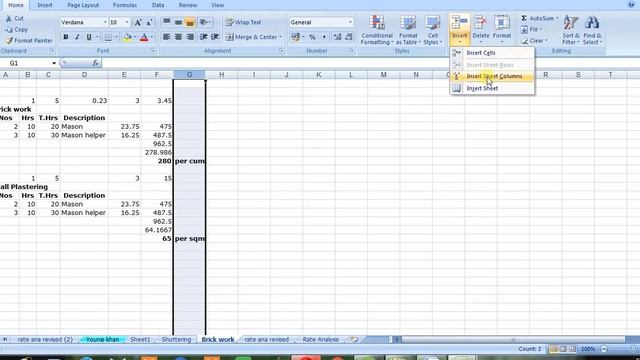The width and height of the screenshot is (640, 360).
Task: Center text horizontally
Action: click(178, 37)
